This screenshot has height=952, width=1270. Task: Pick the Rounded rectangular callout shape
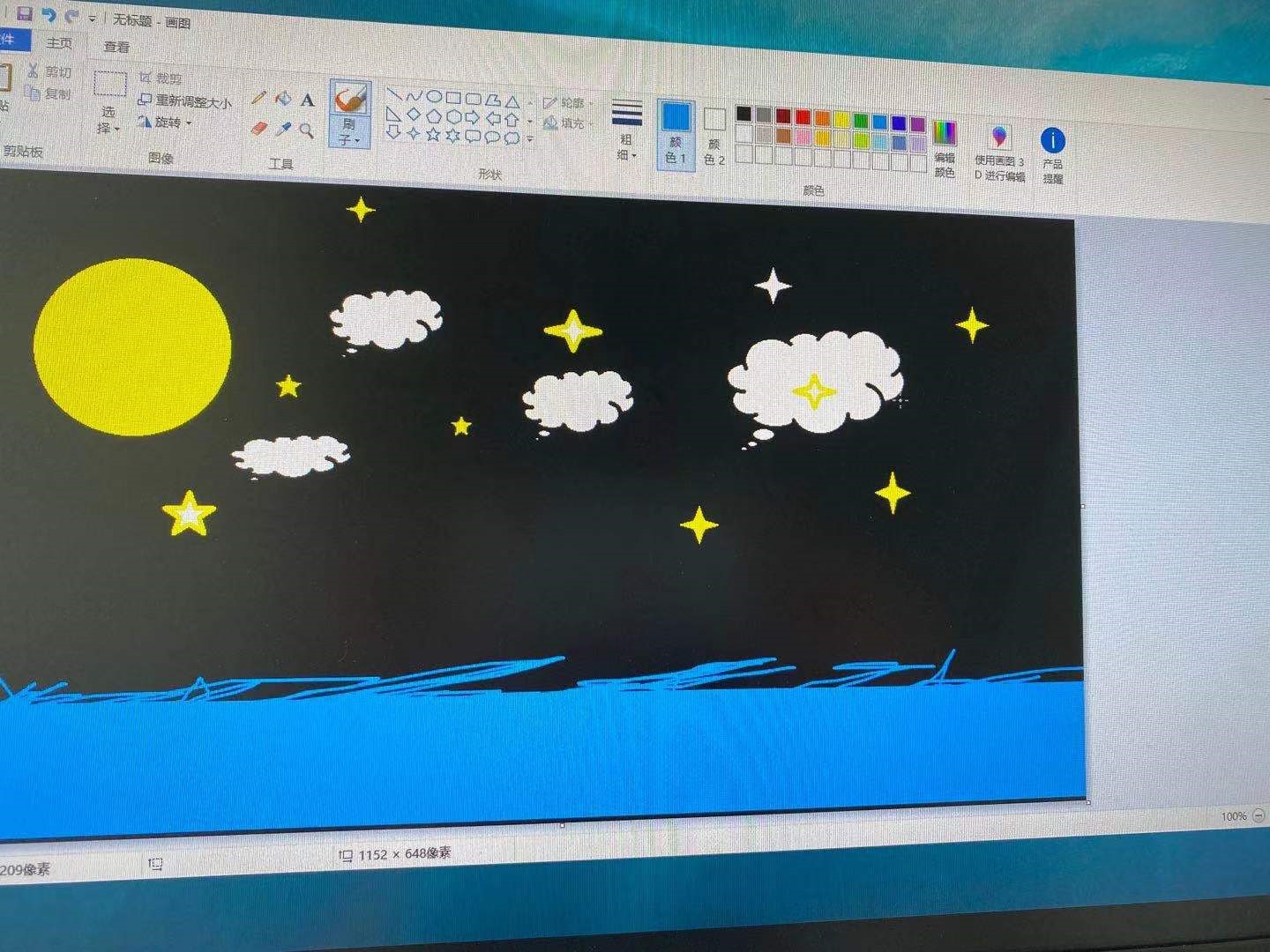(473, 136)
